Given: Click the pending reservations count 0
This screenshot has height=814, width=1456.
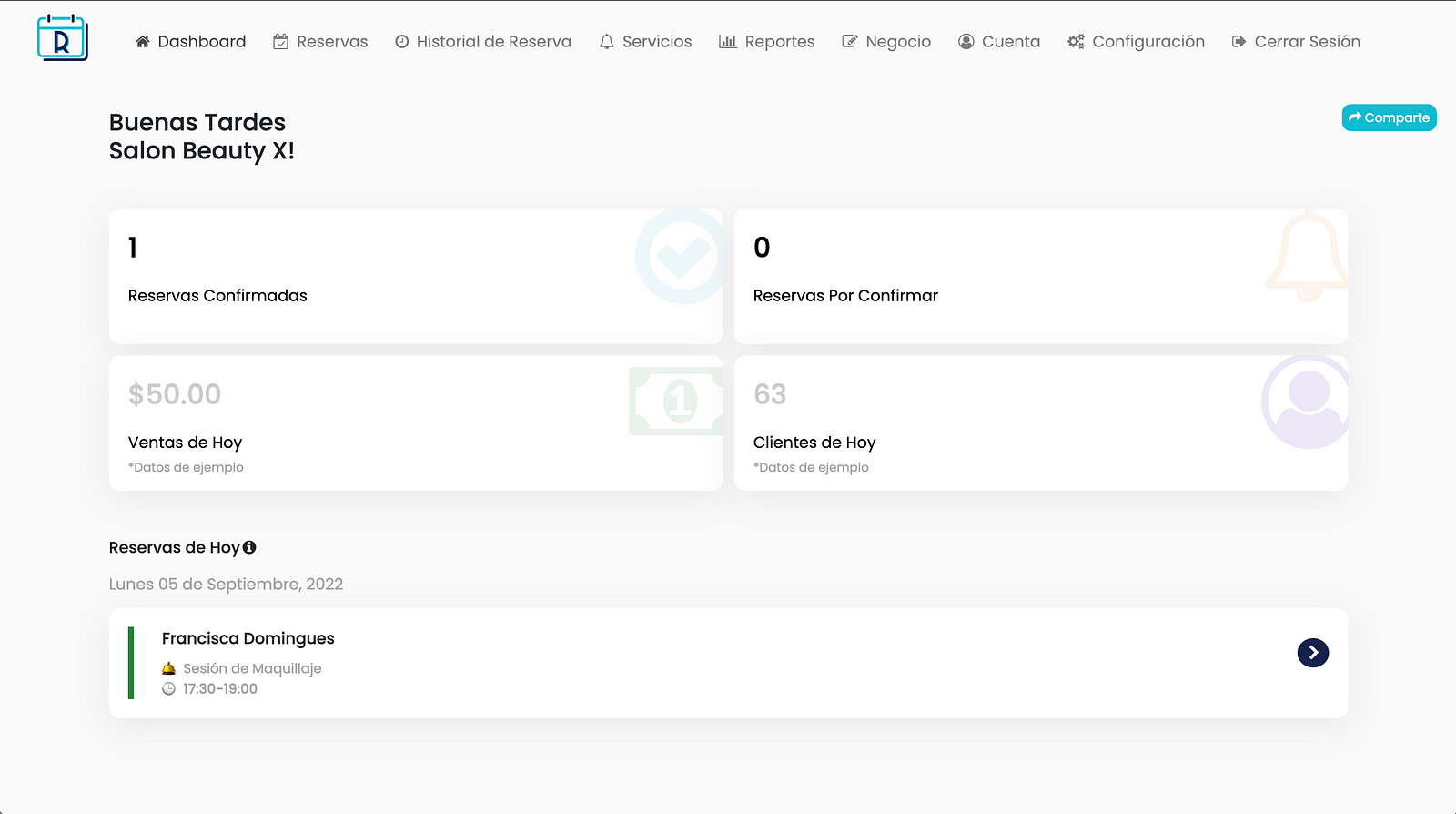Looking at the screenshot, I should [x=762, y=248].
